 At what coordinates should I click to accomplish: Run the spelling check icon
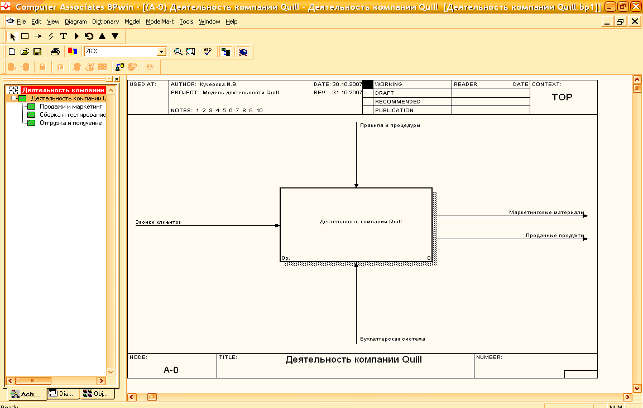pyautogui.click(x=208, y=52)
